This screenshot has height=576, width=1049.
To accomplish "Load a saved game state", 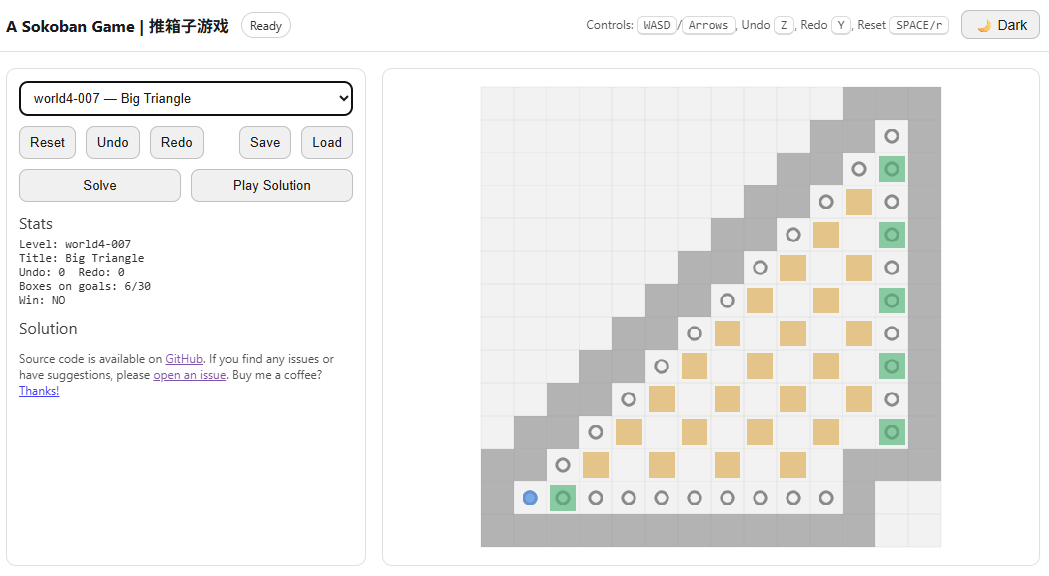I will [x=327, y=142].
